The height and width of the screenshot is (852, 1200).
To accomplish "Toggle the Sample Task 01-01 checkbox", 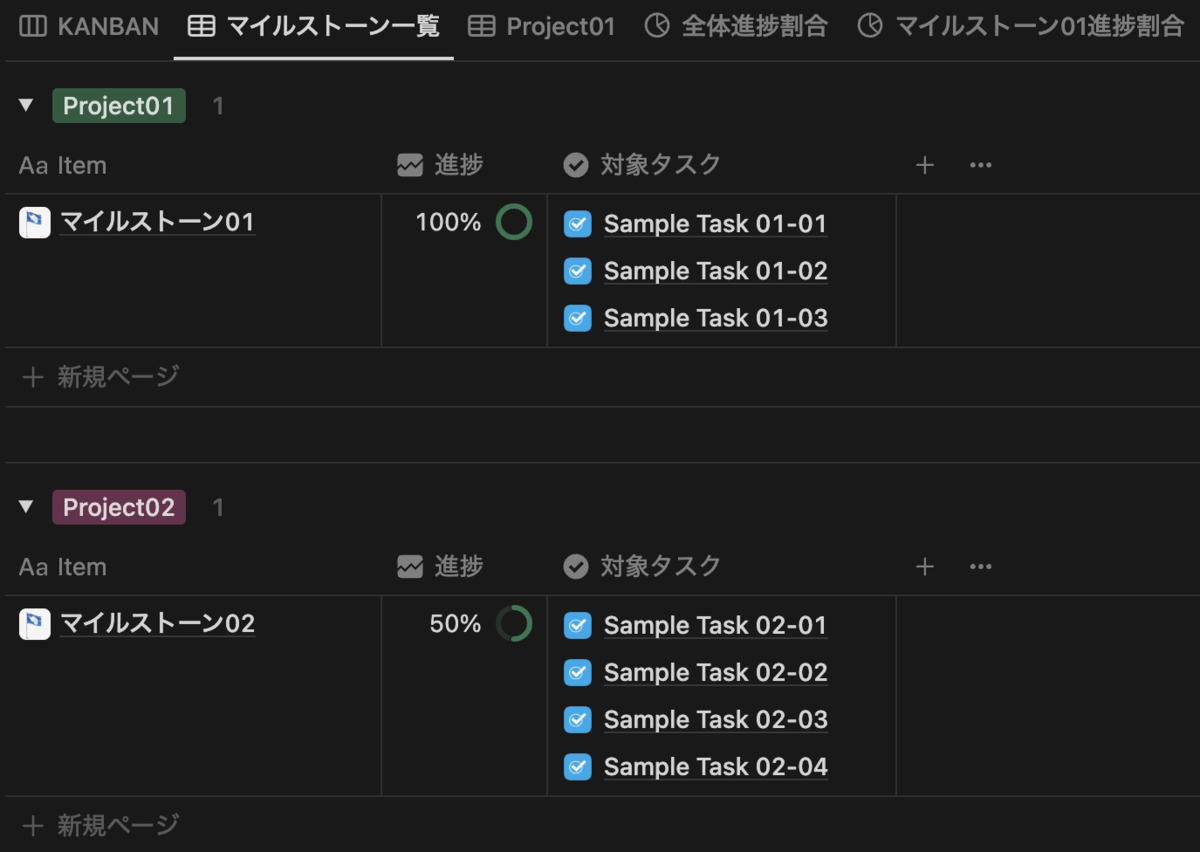I will point(578,224).
